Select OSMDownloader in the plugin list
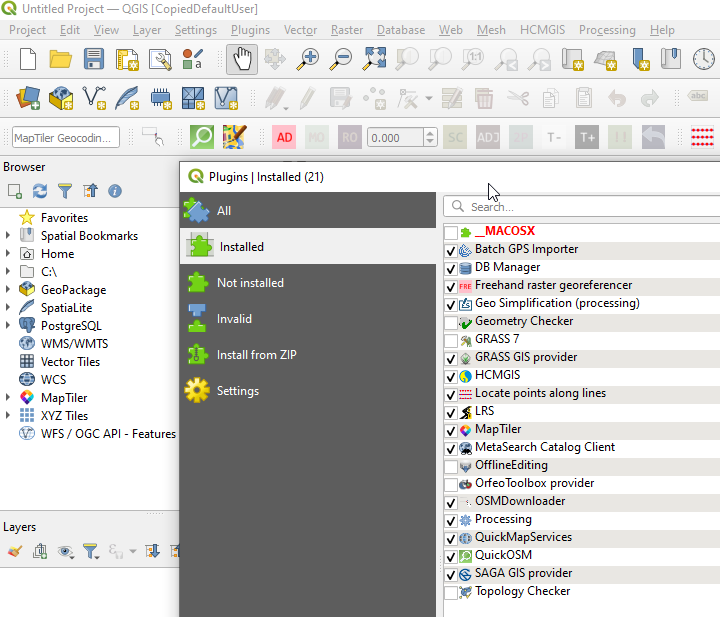Viewport: 720px width, 617px height. (520, 501)
